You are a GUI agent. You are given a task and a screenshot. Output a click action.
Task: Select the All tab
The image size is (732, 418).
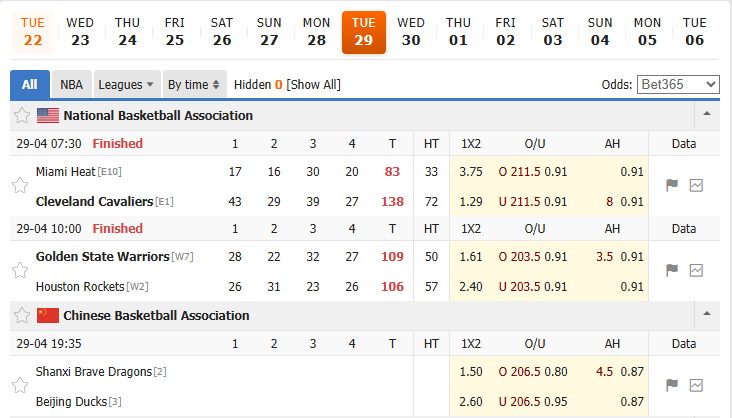(30, 85)
